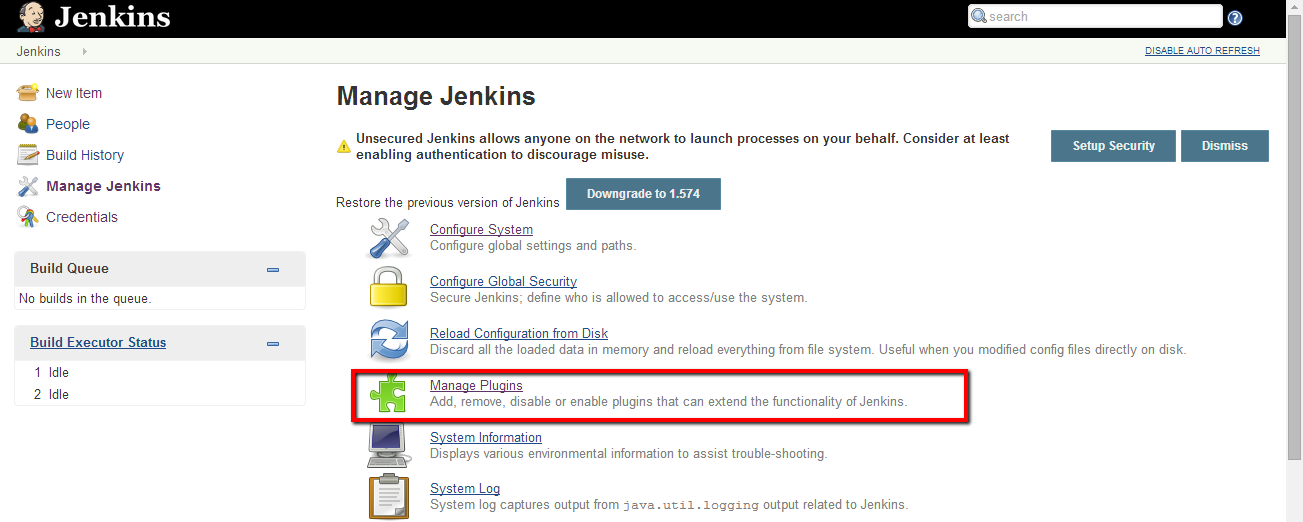
Task: Click the Setup Security button
Action: click(x=1114, y=146)
